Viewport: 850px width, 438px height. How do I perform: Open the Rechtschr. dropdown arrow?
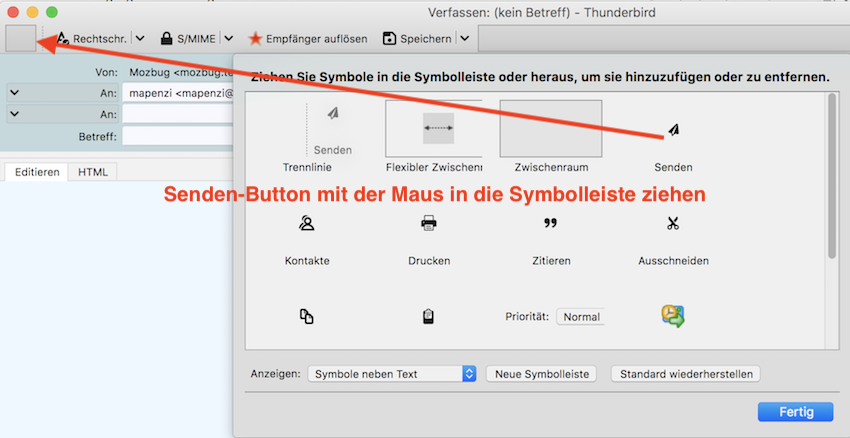click(140, 38)
